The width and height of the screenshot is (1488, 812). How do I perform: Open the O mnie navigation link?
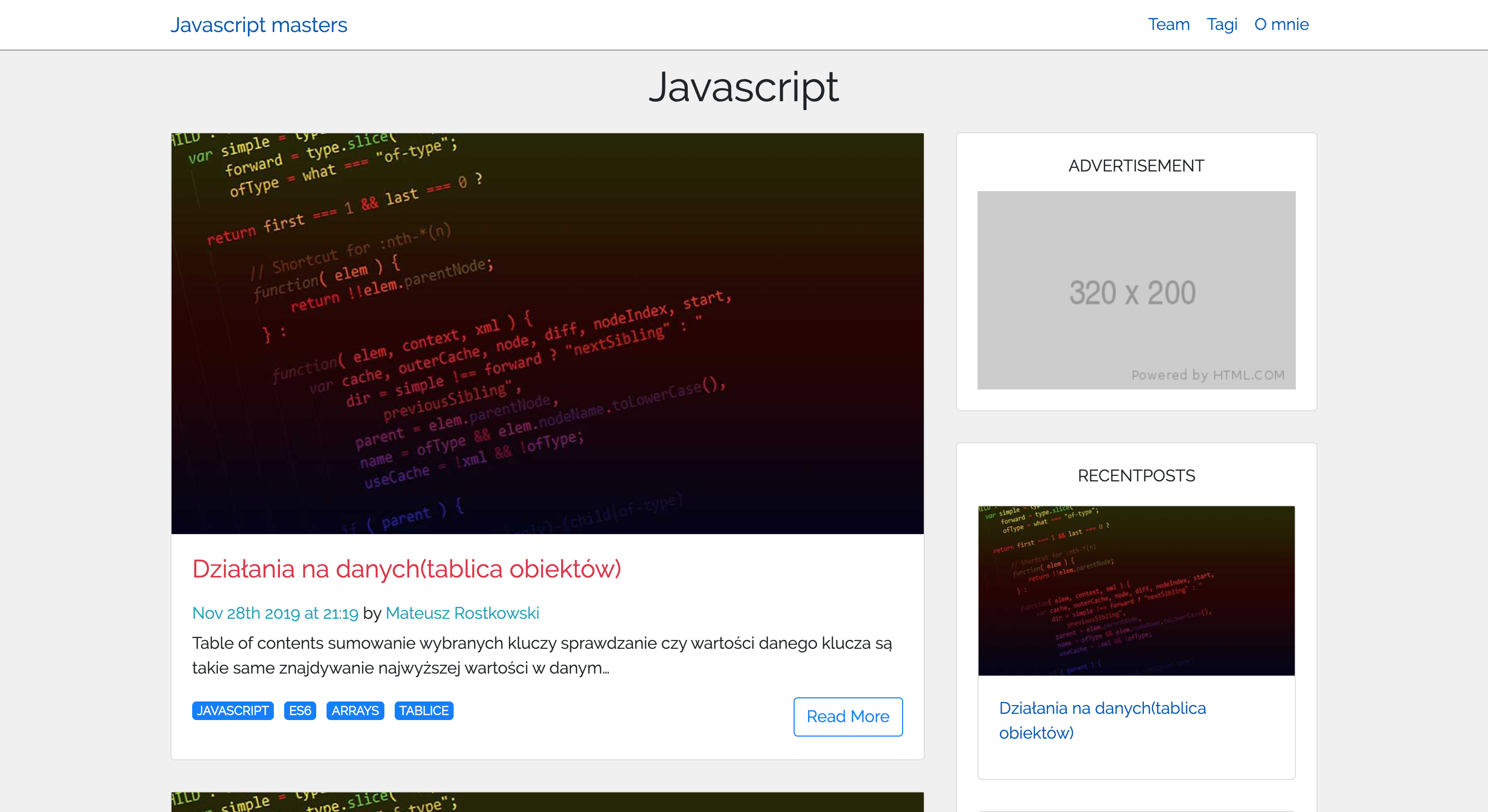[x=1281, y=24]
